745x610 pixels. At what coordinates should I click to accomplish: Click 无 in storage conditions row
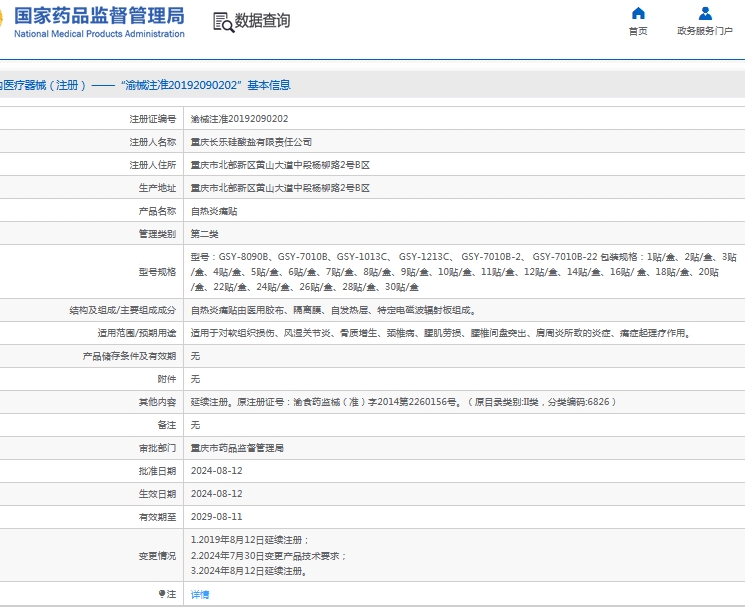195,356
